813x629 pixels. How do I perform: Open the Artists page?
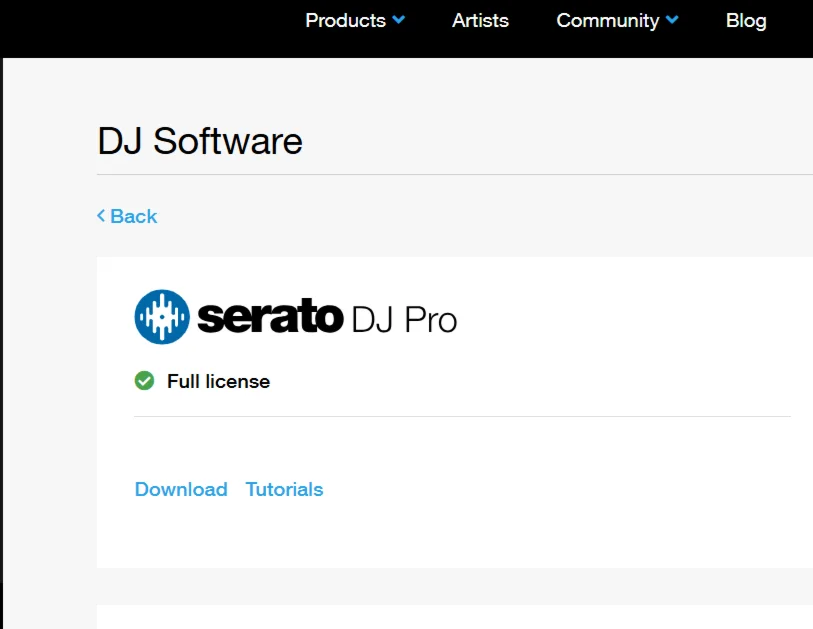point(480,20)
